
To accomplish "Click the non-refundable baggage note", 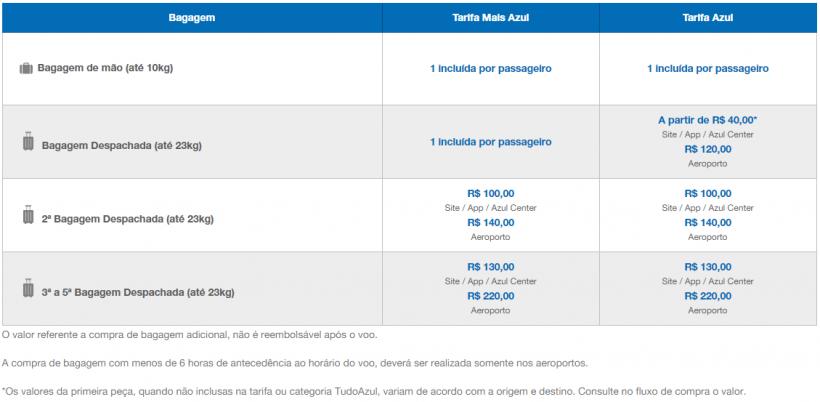I will 190,334.
